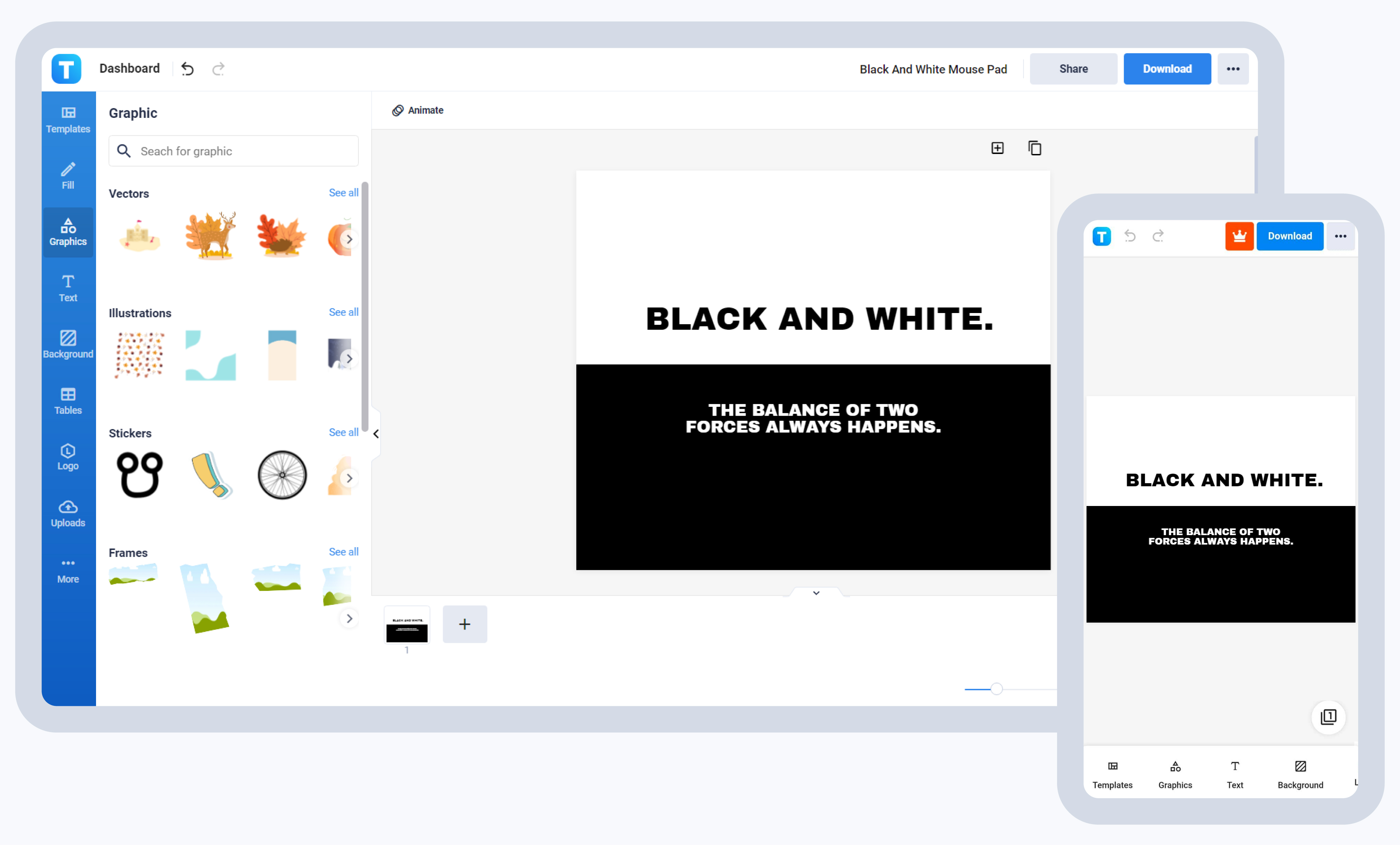Click See all next to Stickers

pyautogui.click(x=343, y=433)
